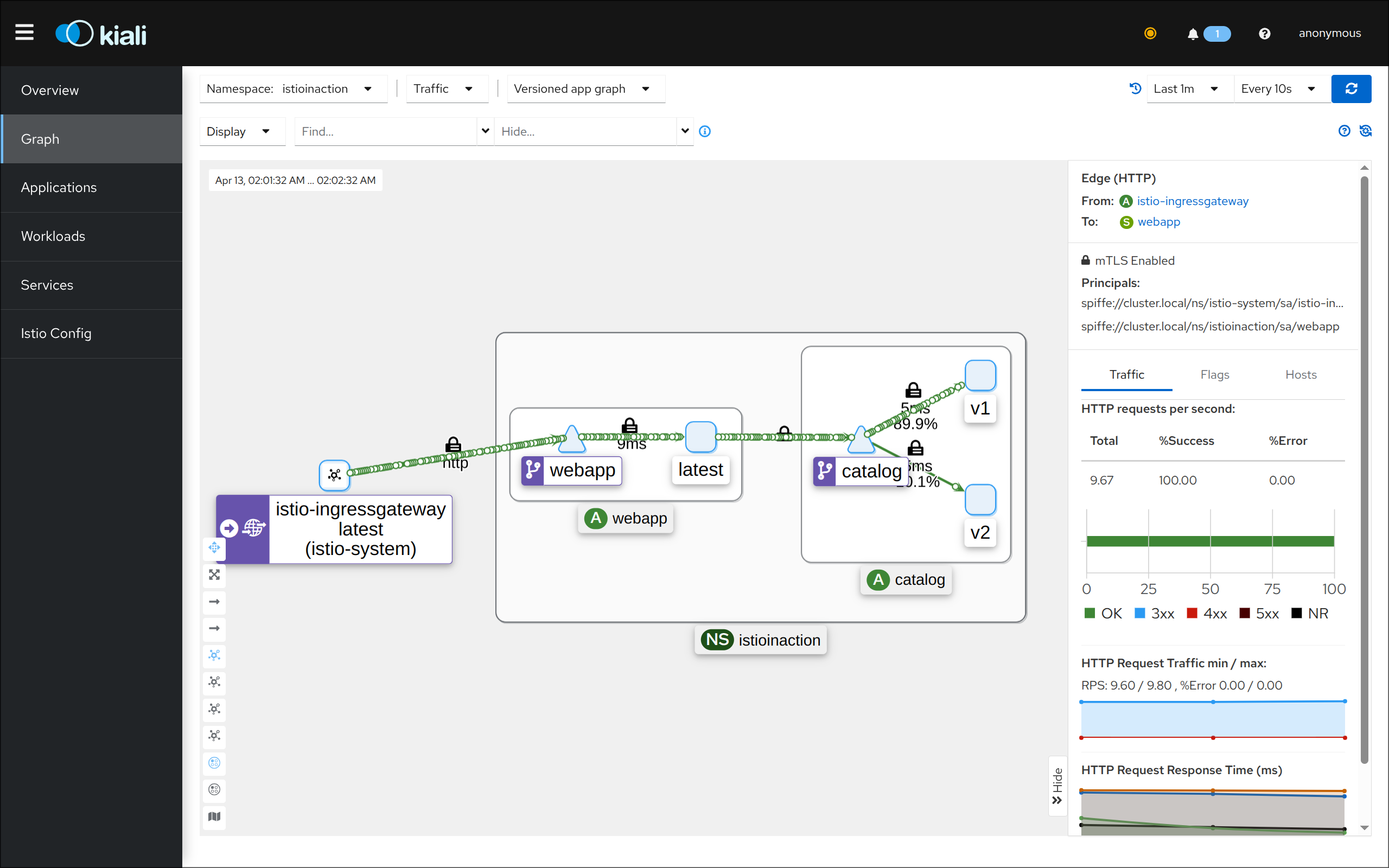
Task: Open Workloads in the sidebar
Action: 91,236
